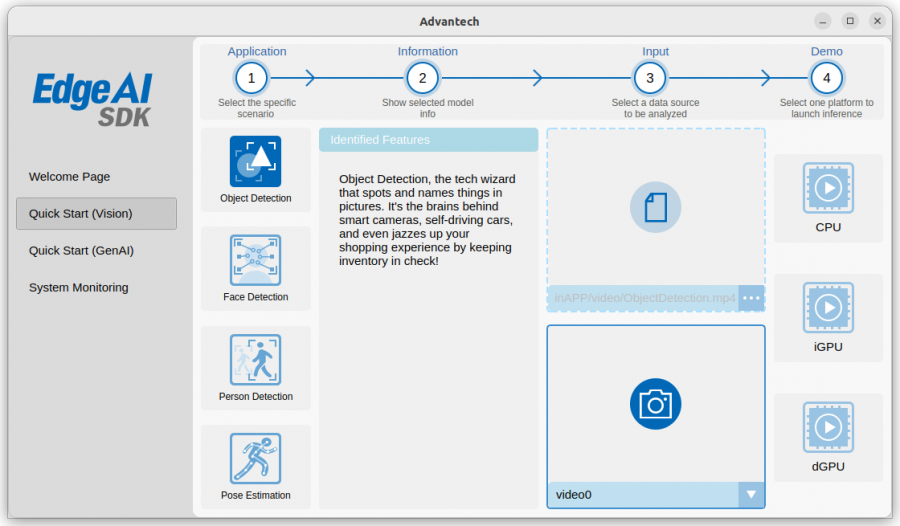
Task: Maximize the Advantech window
Action: (x=850, y=21)
